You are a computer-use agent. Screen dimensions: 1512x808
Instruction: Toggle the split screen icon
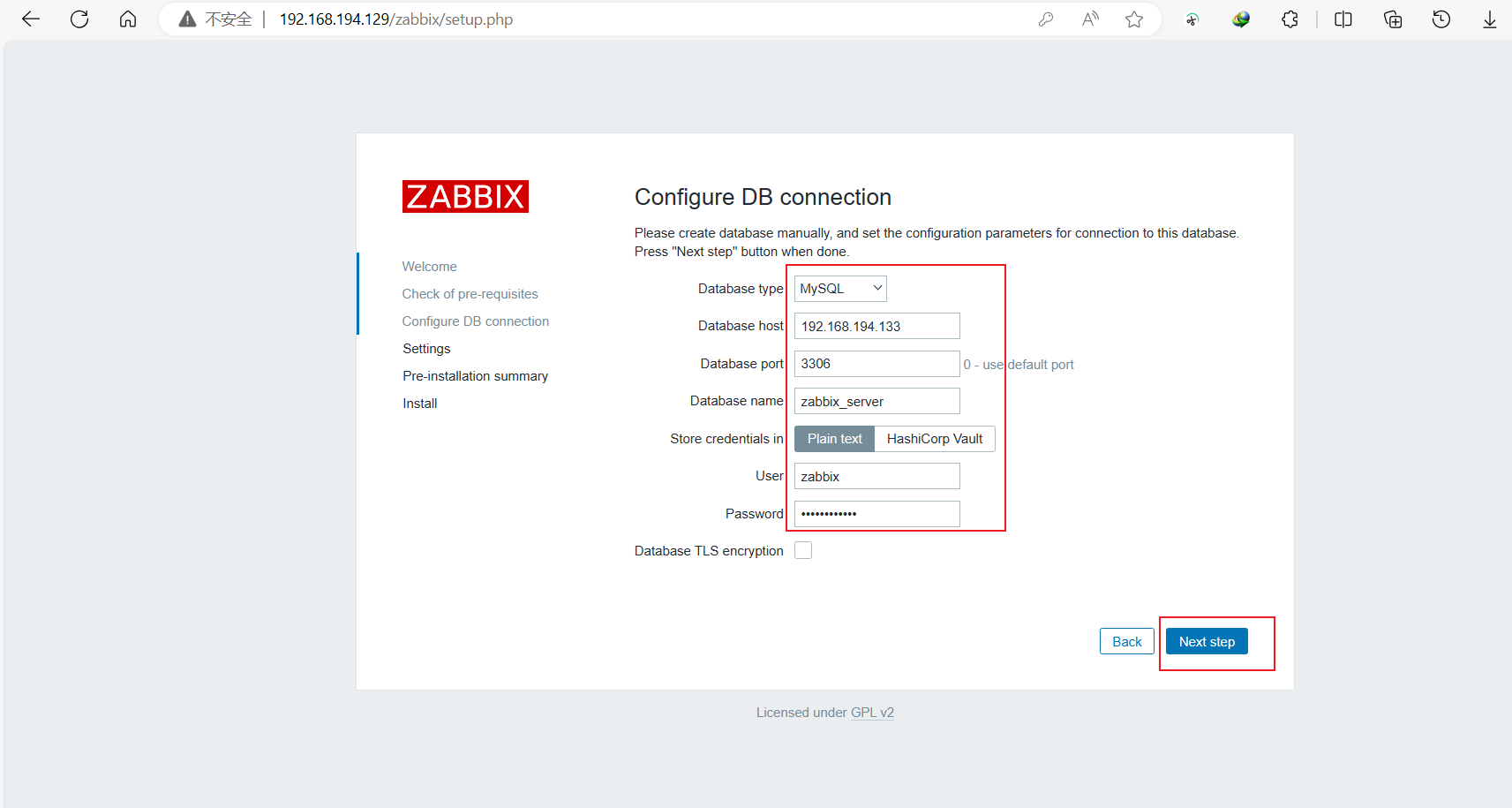(x=1343, y=19)
